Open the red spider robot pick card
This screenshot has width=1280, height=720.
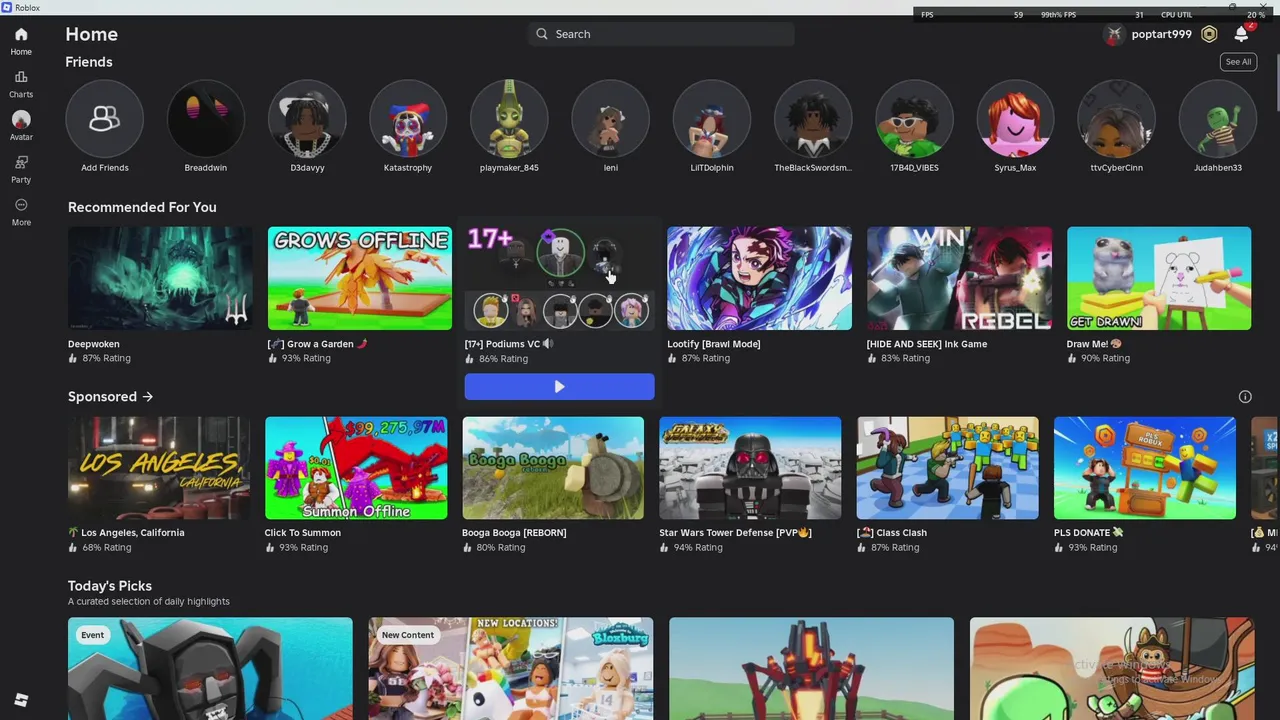[x=811, y=668]
